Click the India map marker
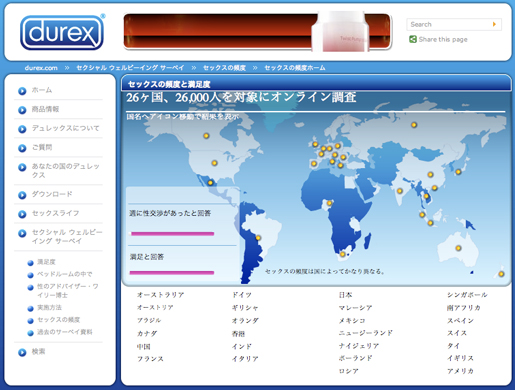The image size is (515, 390). click(x=400, y=191)
